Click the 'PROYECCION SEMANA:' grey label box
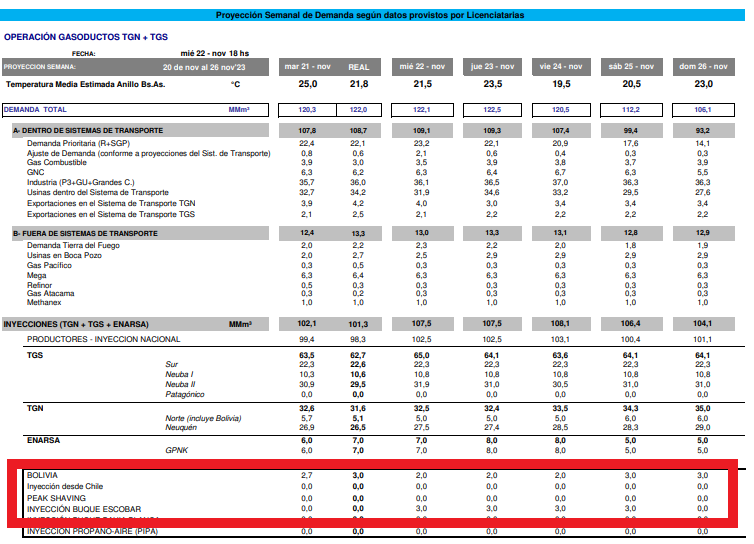Viewport: 754px width, 544px height. (41, 67)
